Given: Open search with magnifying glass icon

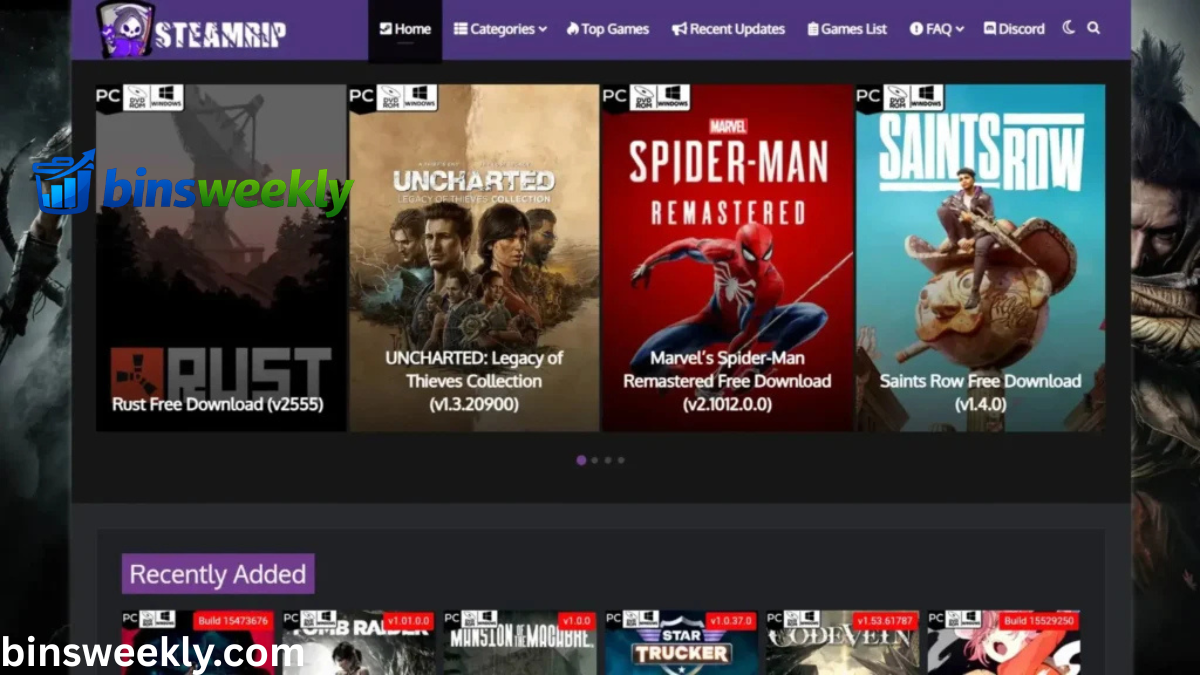Looking at the screenshot, I should pyautogui.click(x=1093, y=28).
